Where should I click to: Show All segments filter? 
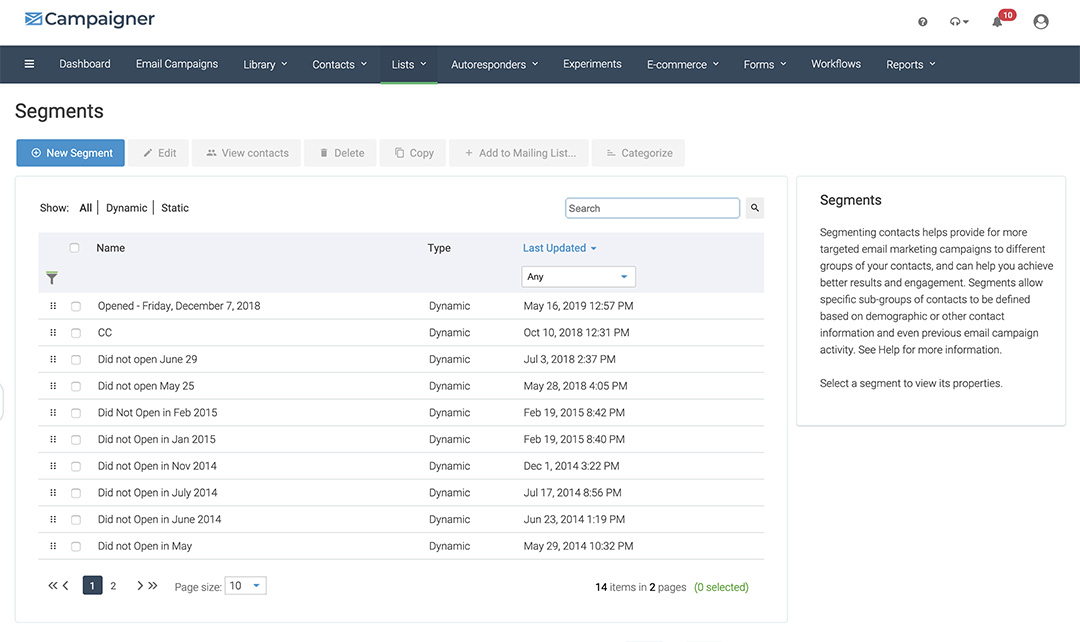click(85, 208)
